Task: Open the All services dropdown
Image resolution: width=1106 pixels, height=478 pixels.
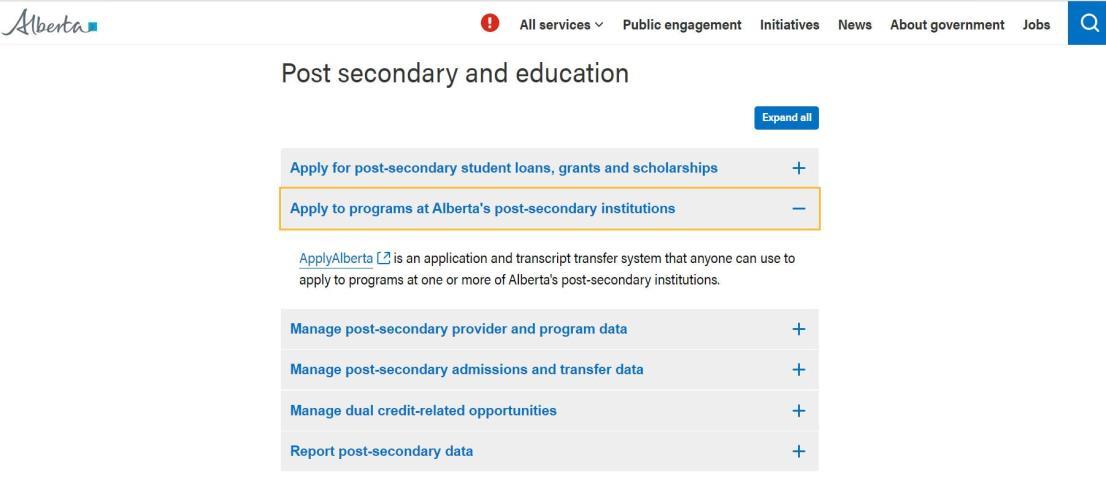Action: click(x=561, y=25)
